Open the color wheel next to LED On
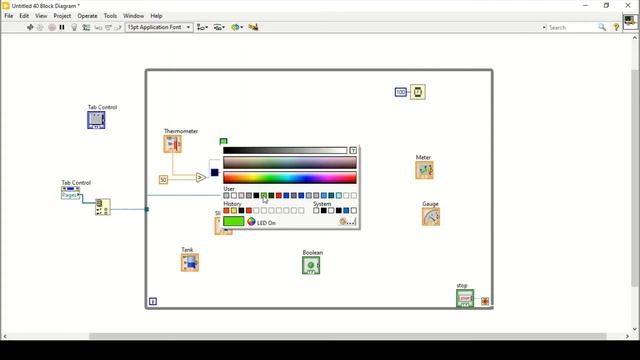 click(x=251, y=222)
